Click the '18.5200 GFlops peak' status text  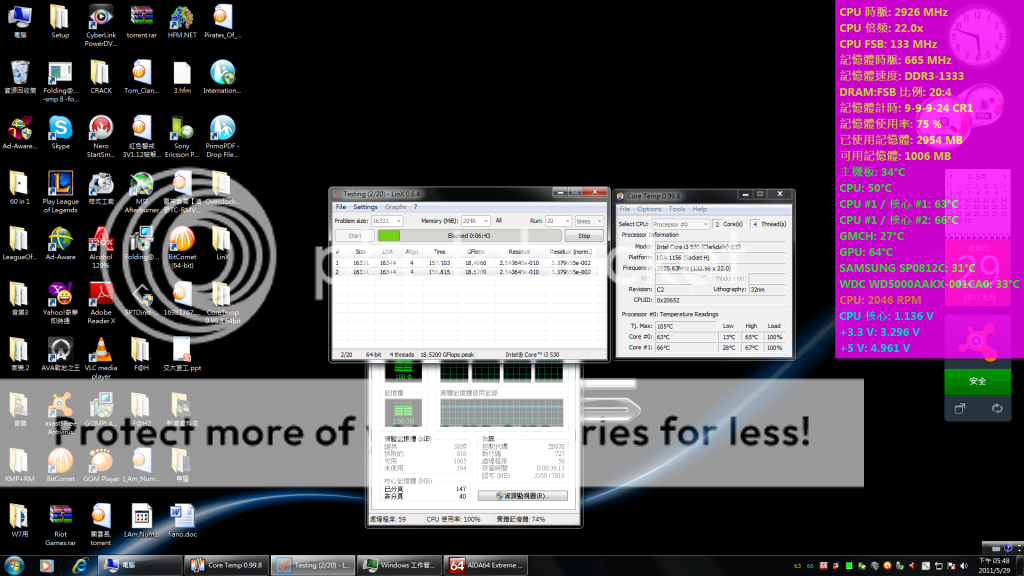[x=447, y=355]
